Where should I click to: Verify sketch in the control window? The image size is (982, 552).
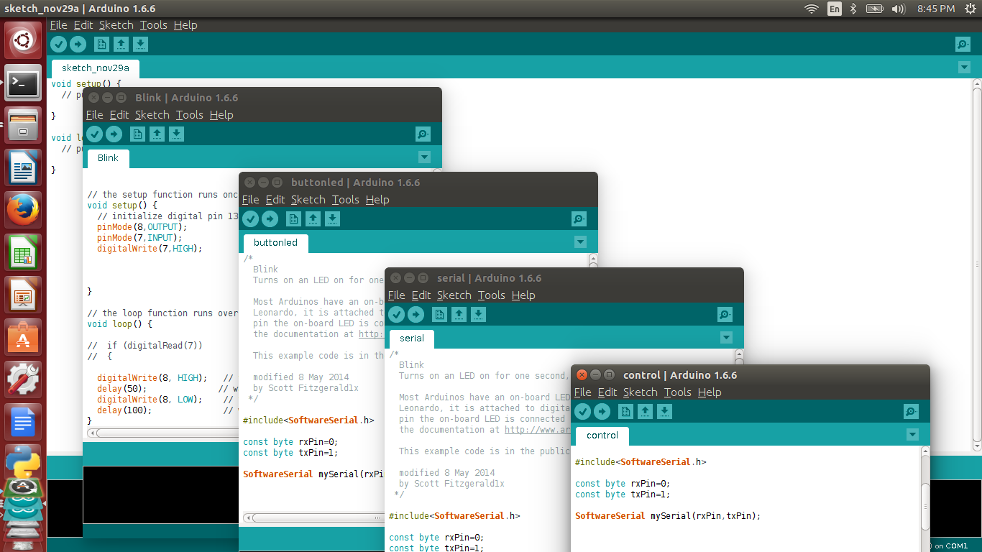tap(582, 412)
